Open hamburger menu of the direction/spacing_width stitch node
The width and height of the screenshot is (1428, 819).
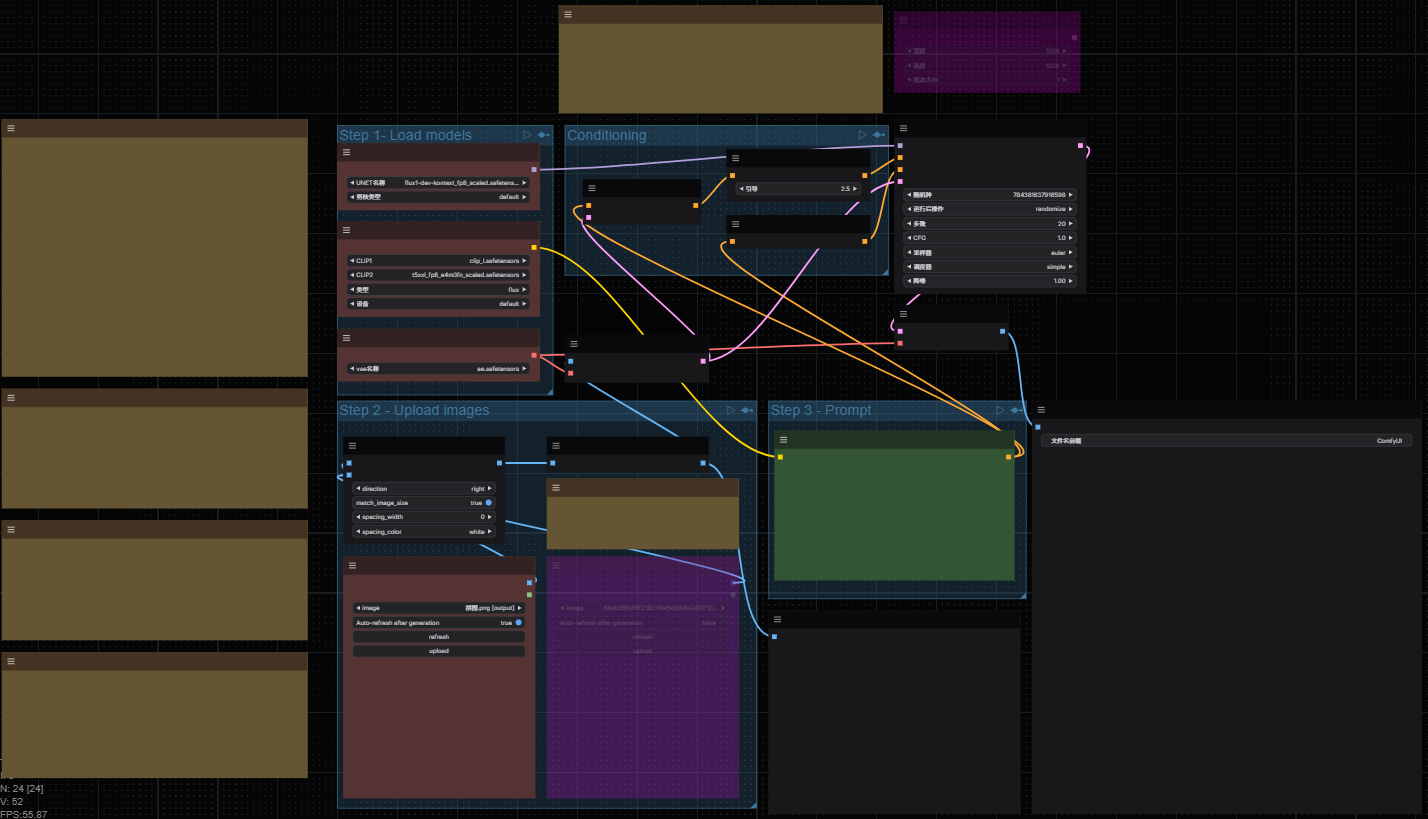coord(352,445)
